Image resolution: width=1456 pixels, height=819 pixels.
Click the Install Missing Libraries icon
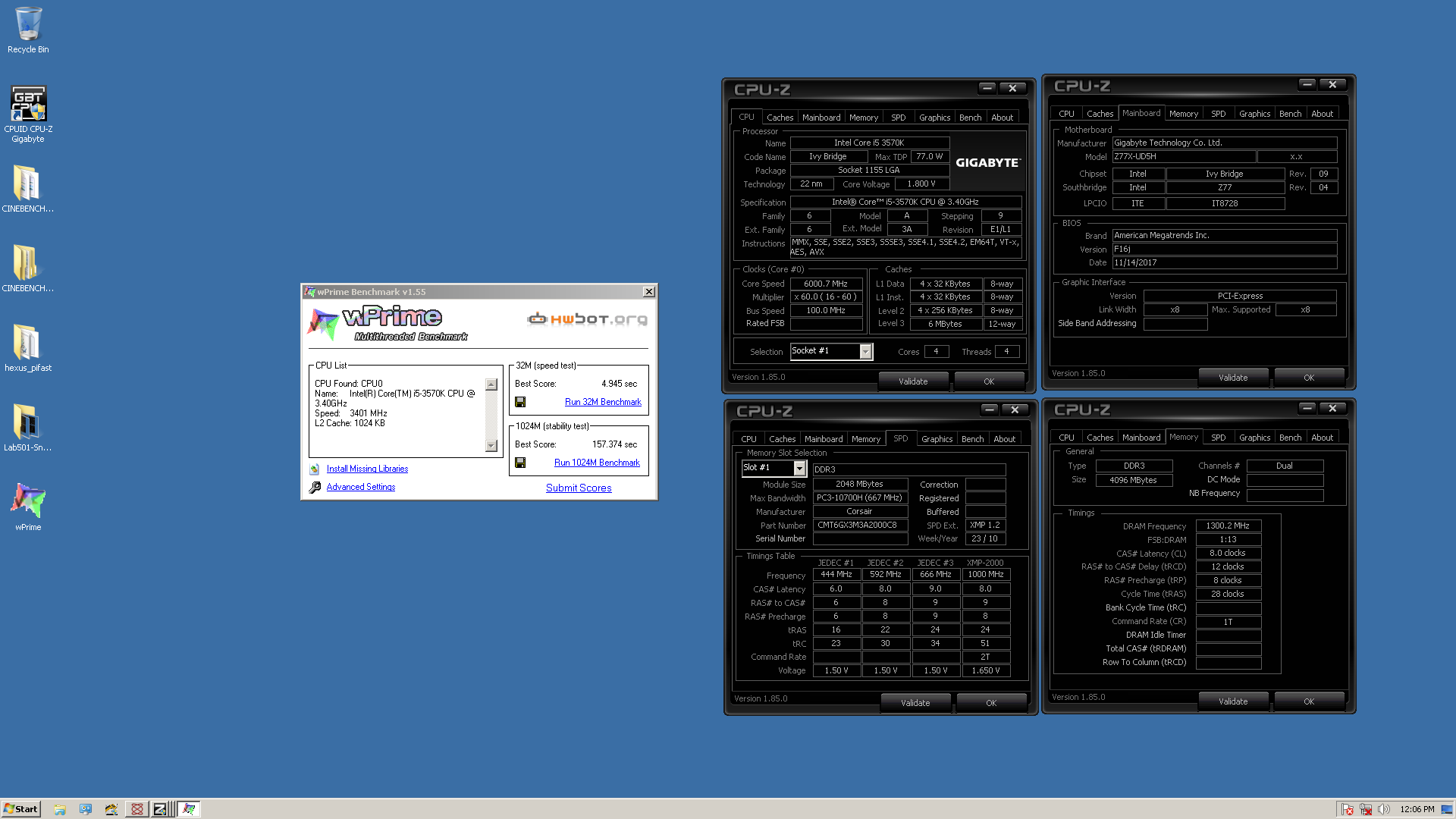[315, 469]
